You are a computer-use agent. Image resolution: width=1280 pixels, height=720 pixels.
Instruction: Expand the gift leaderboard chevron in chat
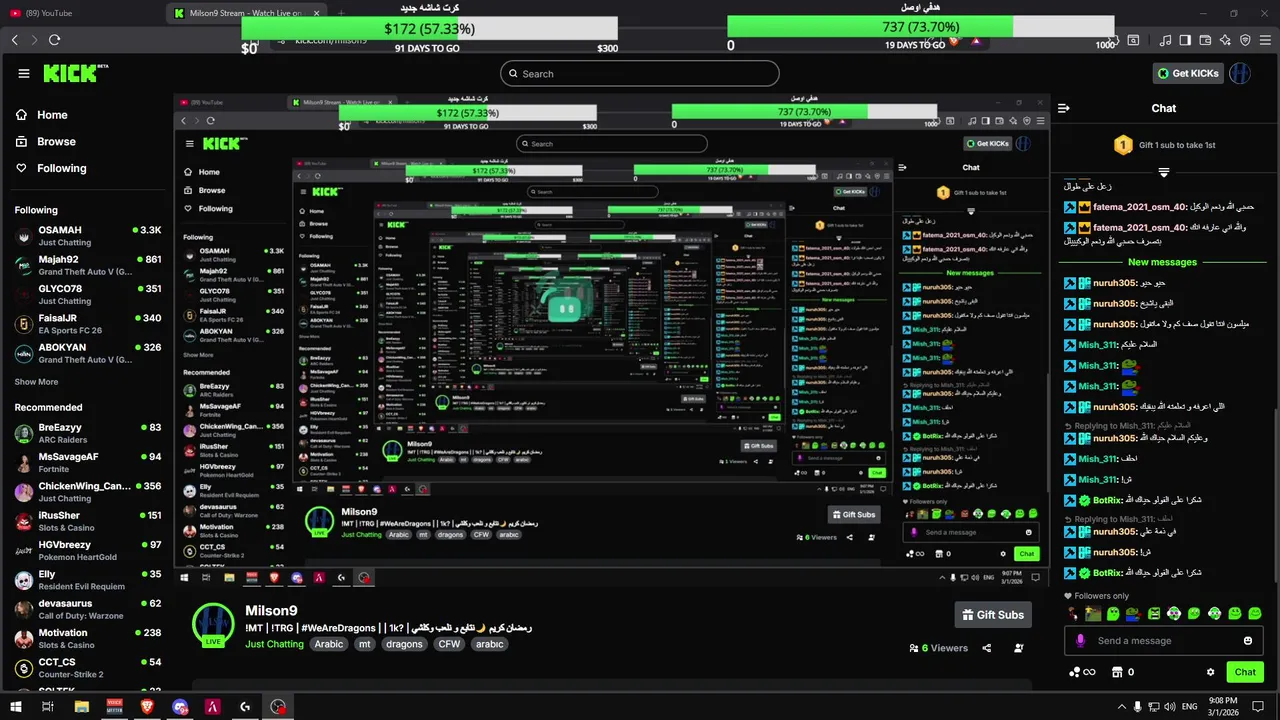coord(1163,172)
